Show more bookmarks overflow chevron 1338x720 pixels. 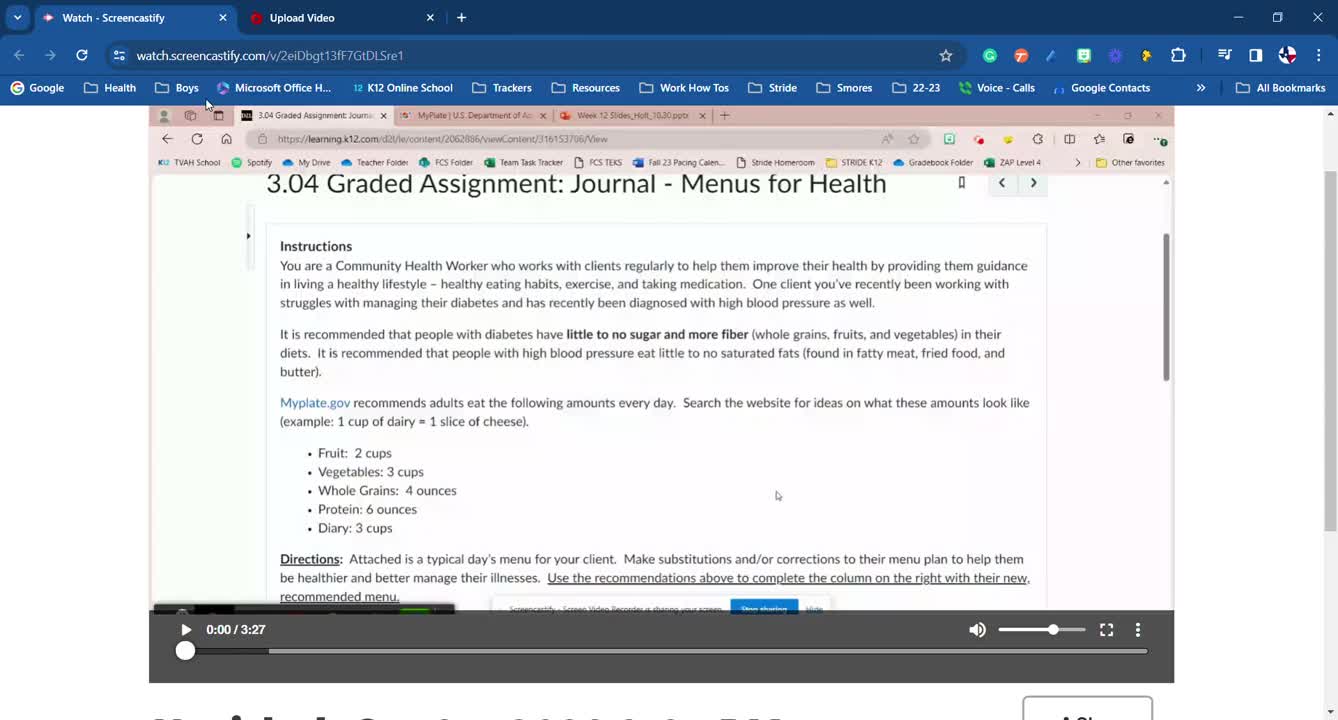[1201, 88]
